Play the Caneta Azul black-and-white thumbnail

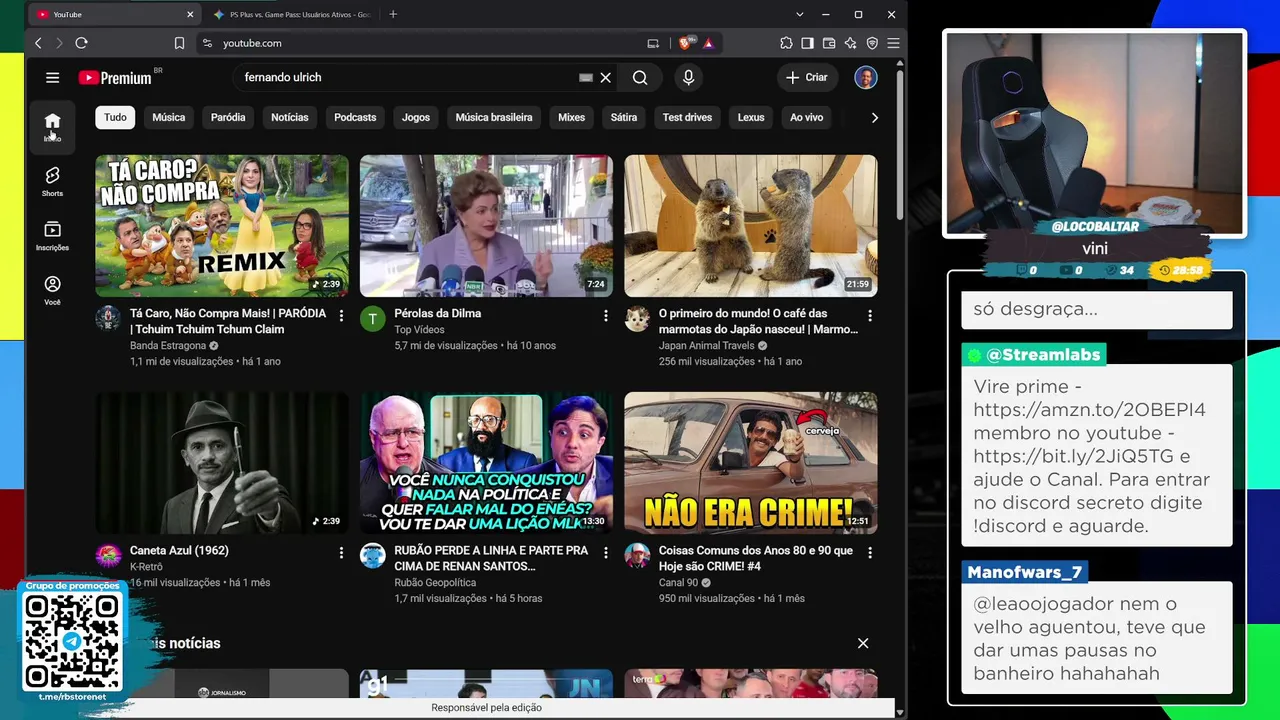coord(222,463)
